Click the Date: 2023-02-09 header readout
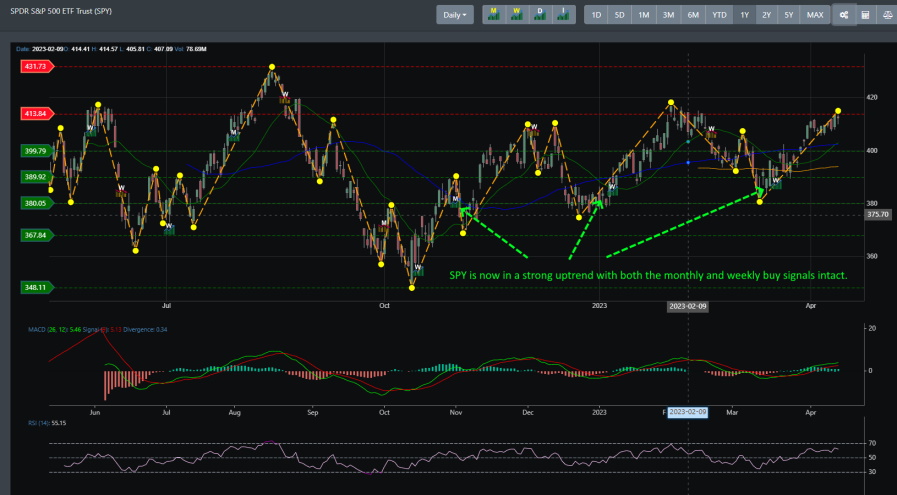 [x=39, y=49]
